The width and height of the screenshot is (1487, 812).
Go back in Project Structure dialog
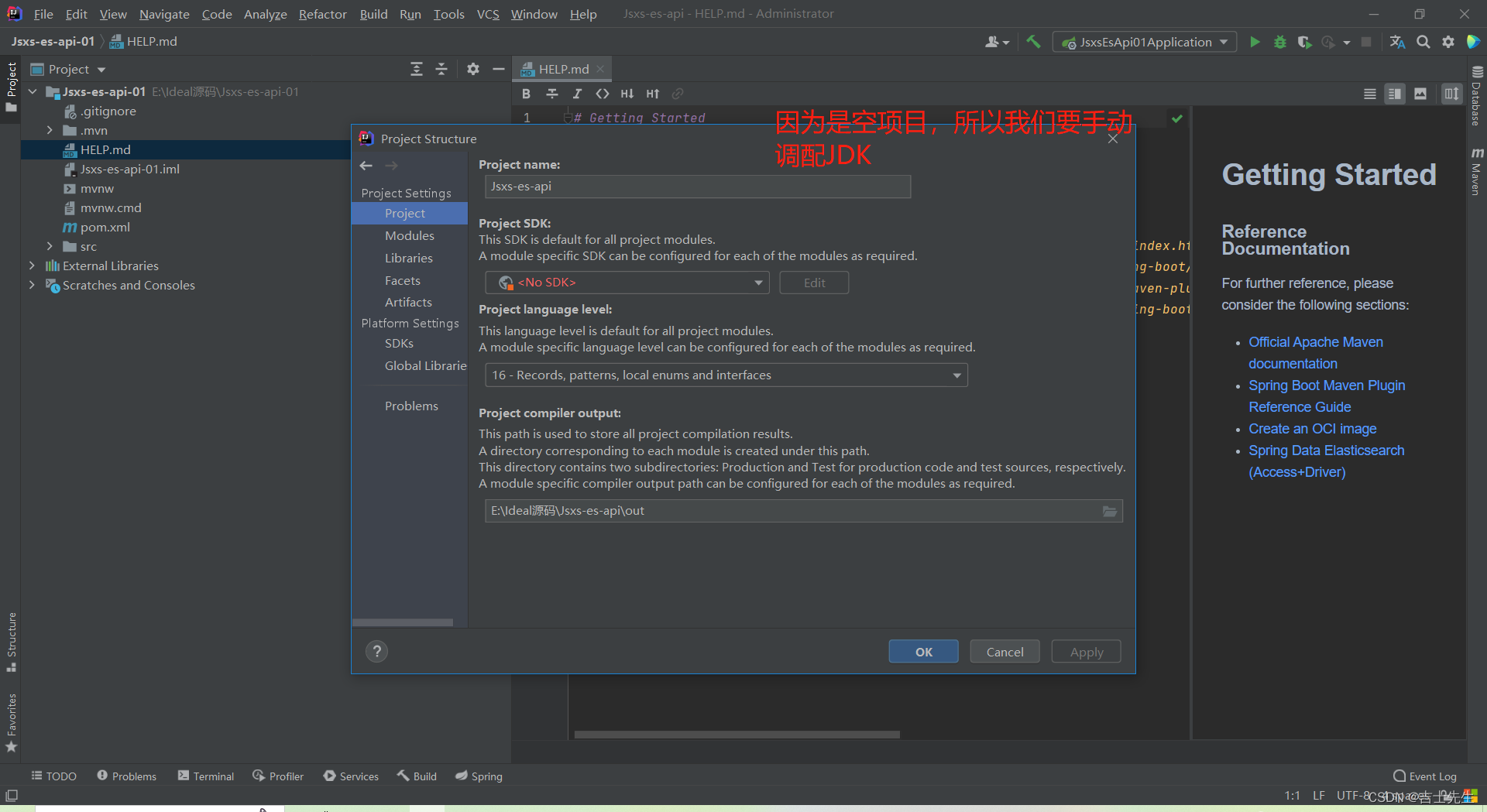coord(366,166)
